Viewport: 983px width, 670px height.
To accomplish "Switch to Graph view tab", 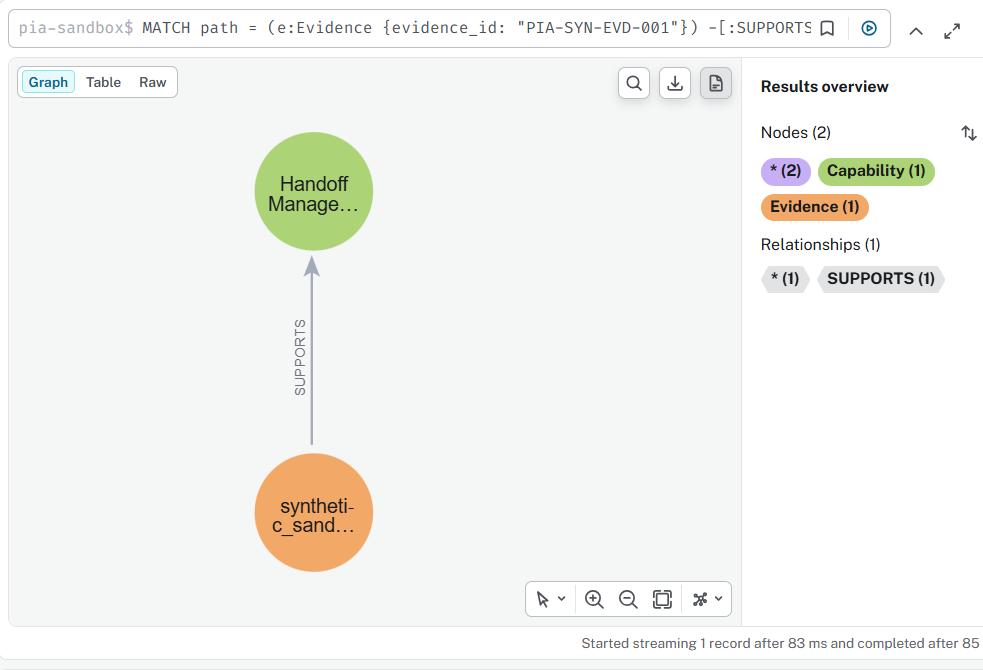I will point(48,82).
